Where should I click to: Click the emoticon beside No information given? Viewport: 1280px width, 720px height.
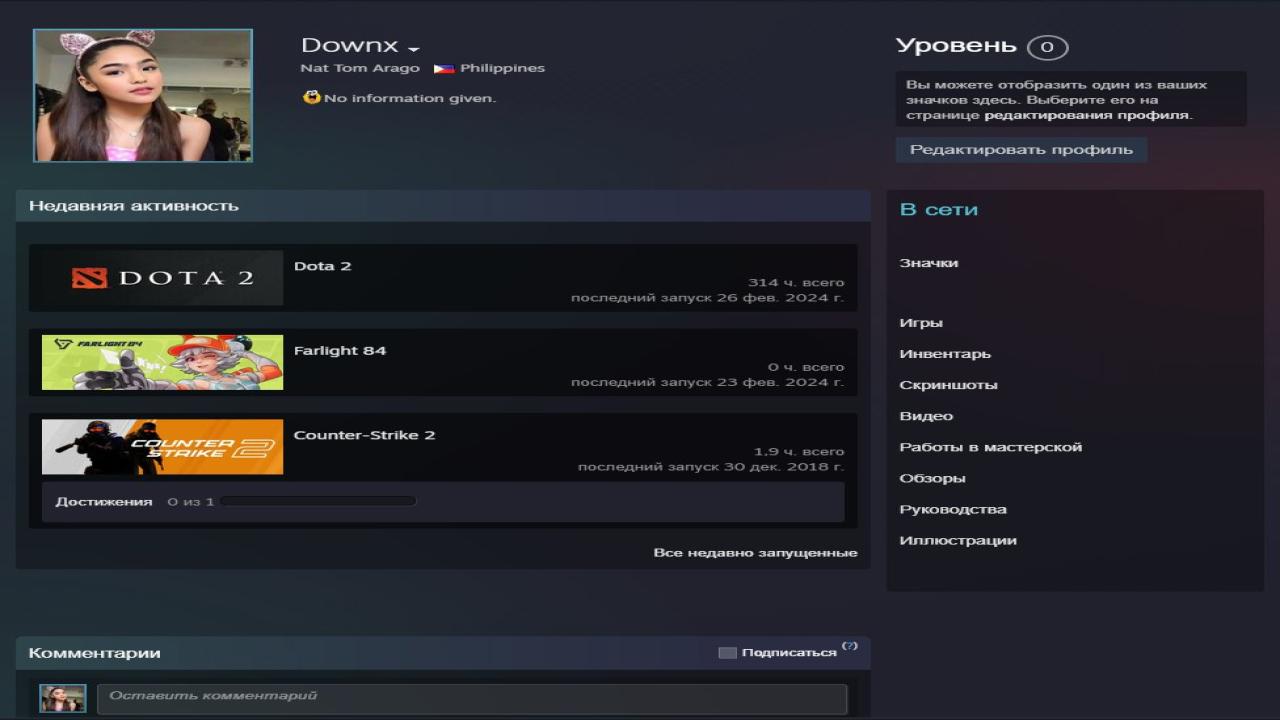point(312,97)
